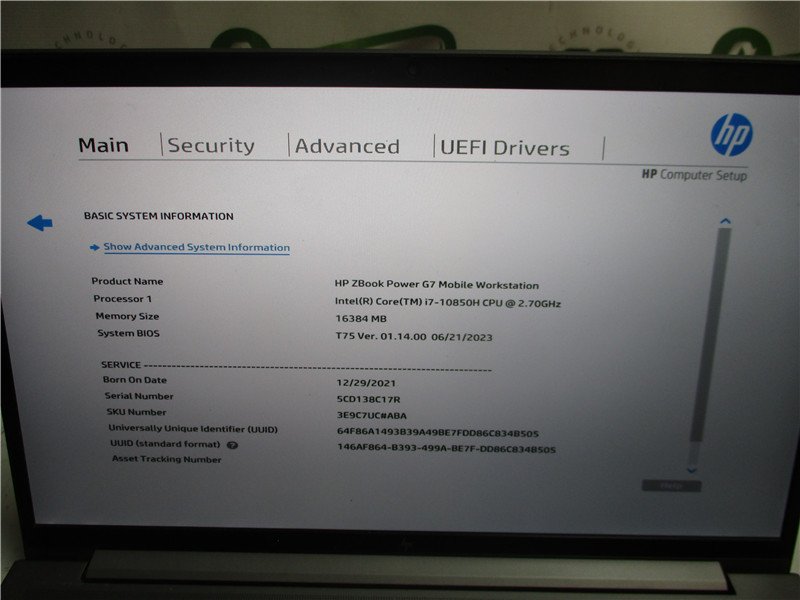This screenshot has height=600, width=800.
Task: Select the Serial Number label
Action: pyautogui.click(x=139, y=396)
